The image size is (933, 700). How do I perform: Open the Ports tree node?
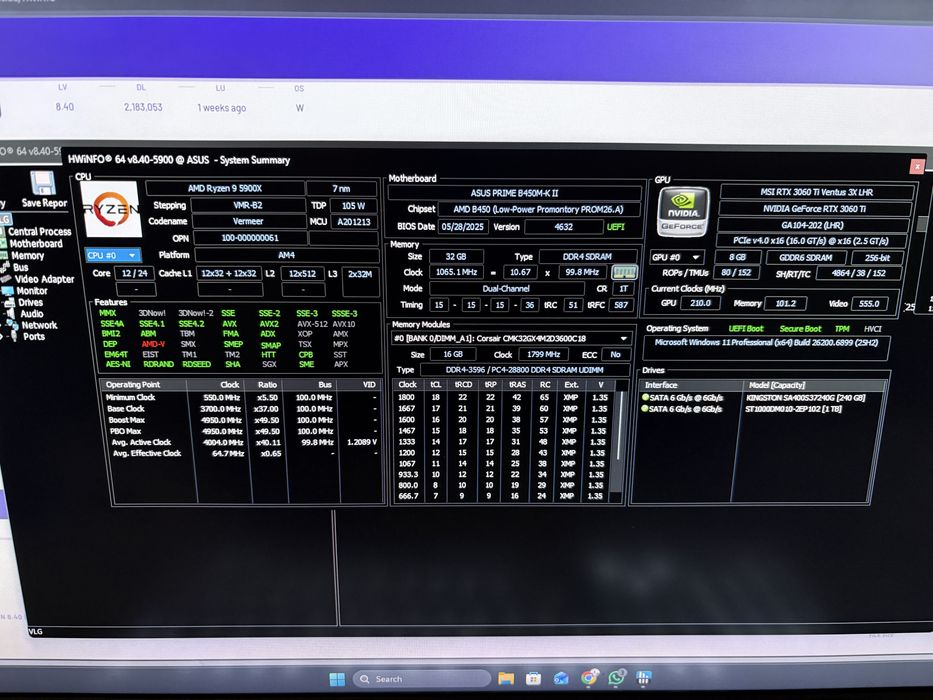[x=34, y=336]
